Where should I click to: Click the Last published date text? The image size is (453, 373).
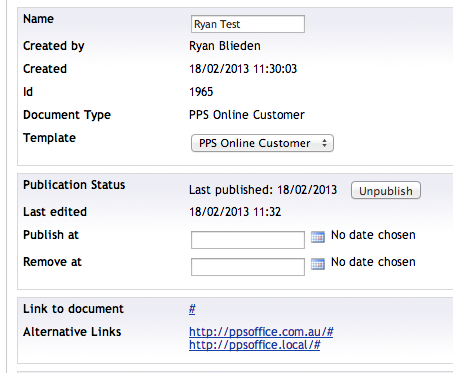(x=263, y=190)
